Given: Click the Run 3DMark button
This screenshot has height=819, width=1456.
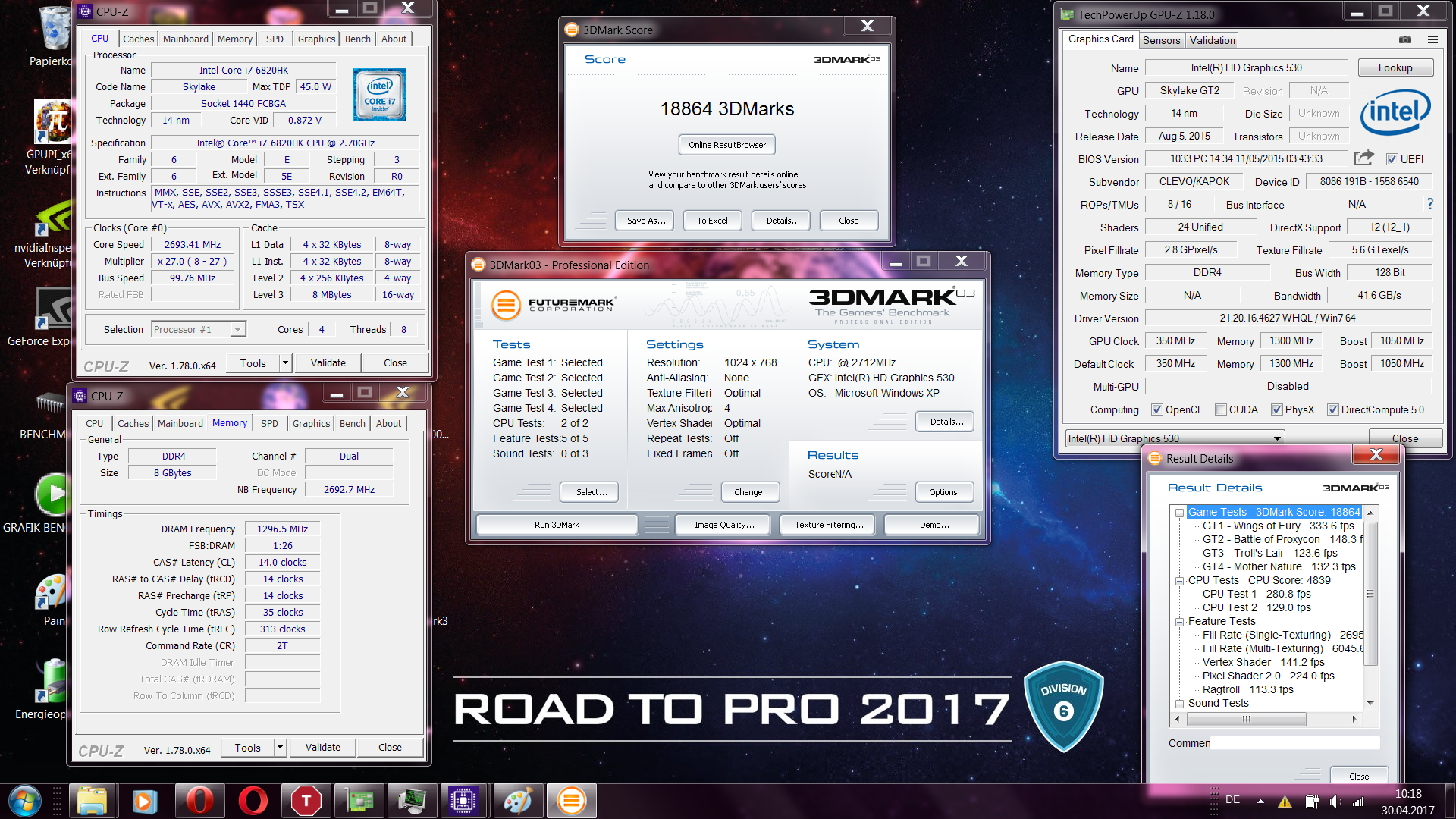Looking at the screenshot, I should (x=557, y=525).
